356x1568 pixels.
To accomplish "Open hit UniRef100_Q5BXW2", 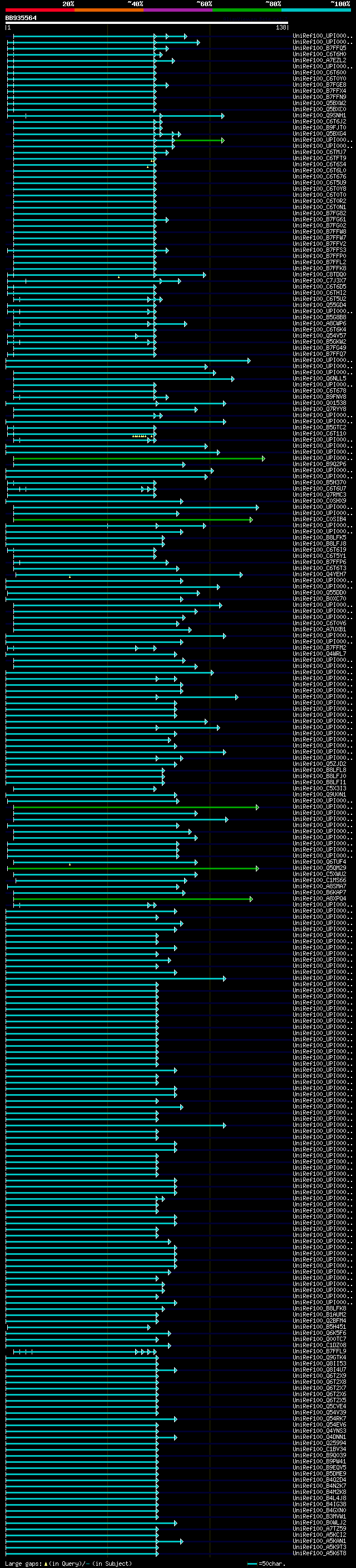I will click(319, 103).
